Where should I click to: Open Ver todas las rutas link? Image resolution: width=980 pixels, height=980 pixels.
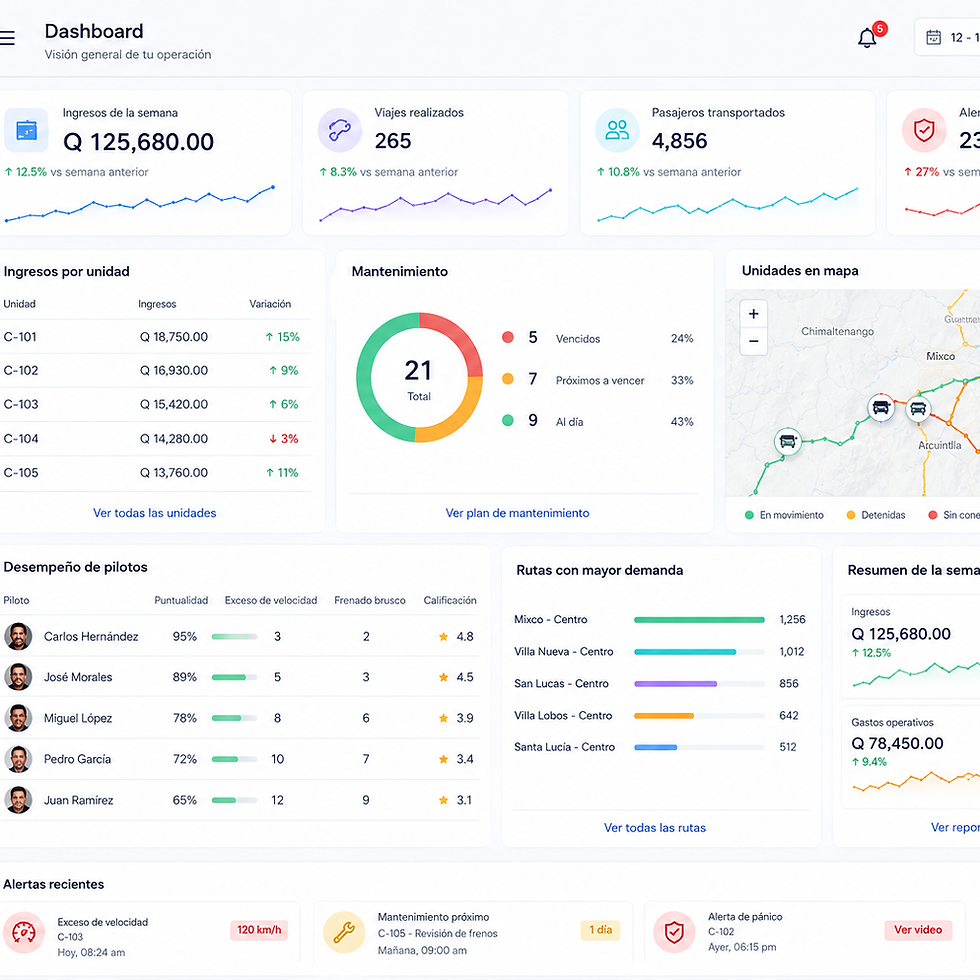coord(654,828)
